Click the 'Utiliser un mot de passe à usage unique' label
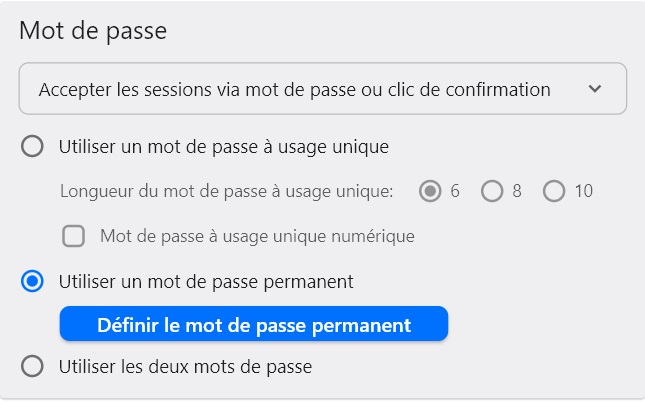The height and width of the screenshot is (402, 645). click(223, 147)
